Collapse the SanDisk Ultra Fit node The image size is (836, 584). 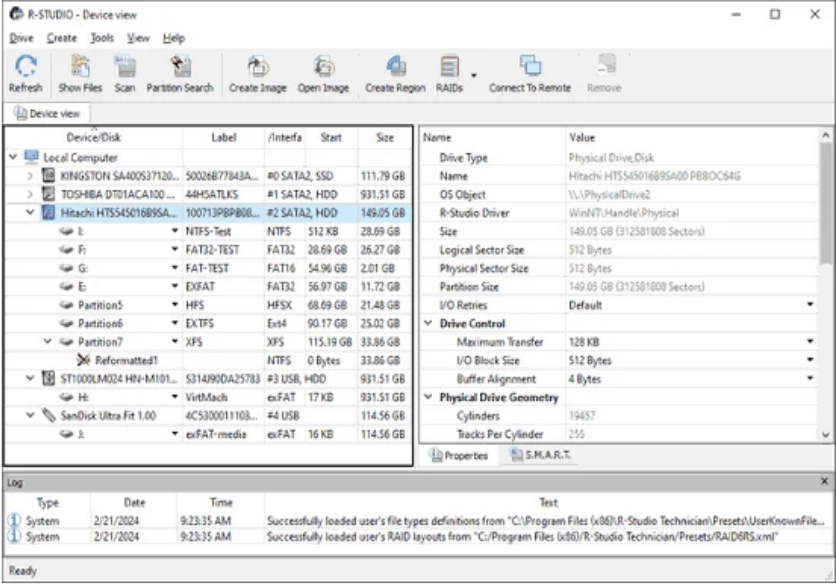[x=30, y=415]
